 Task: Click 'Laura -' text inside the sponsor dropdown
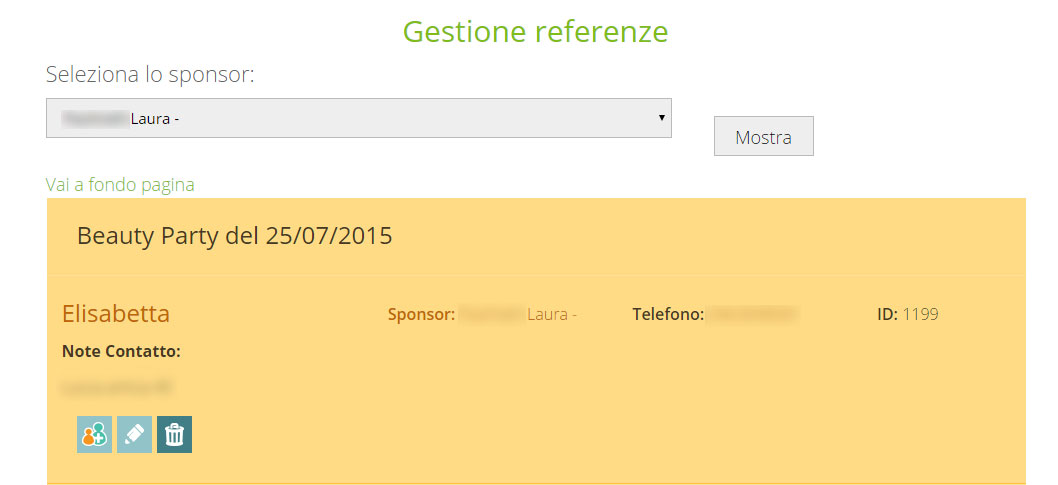[x=155, y=119]
